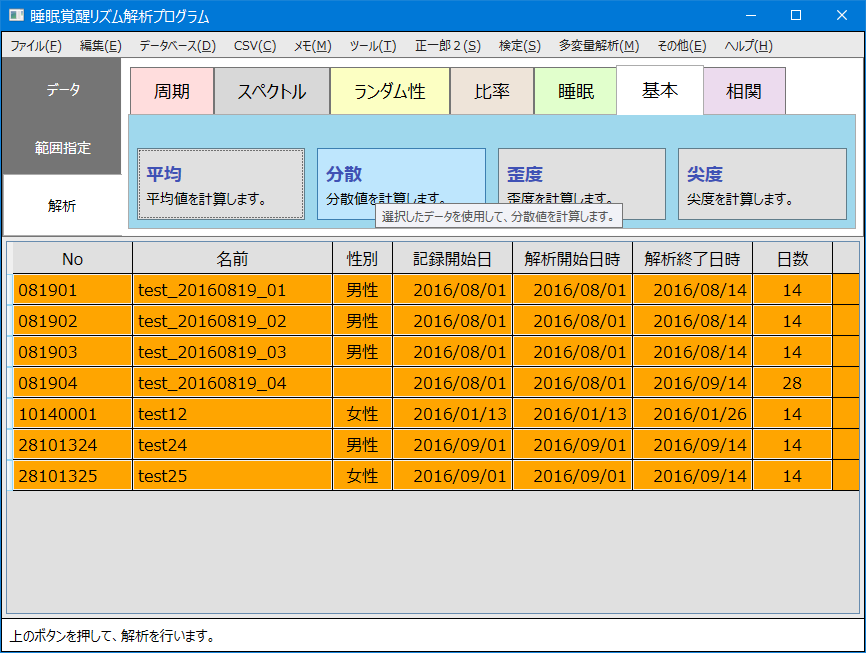866x653 pixels.
Task: Minimize the 睡眠覚醒リズム解析プログラム window
Action: tap(751, 15)
